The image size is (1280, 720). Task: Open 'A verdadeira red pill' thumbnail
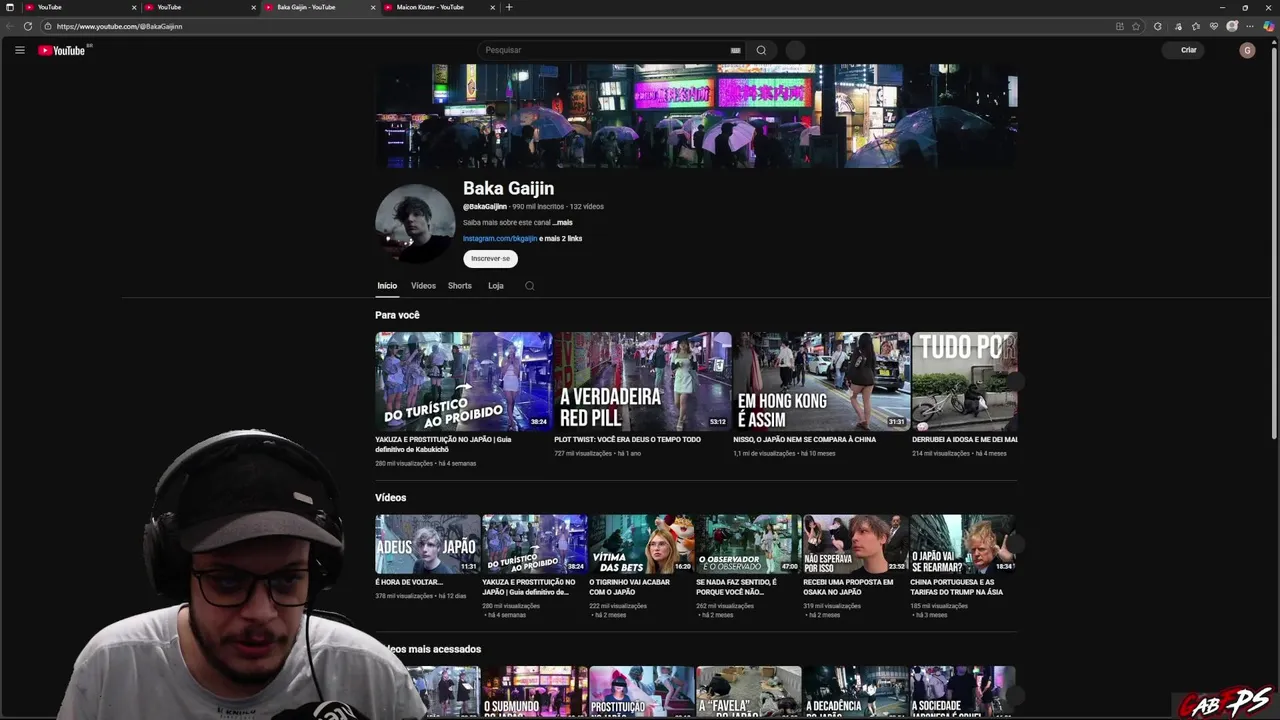click(x=643, y=381)
